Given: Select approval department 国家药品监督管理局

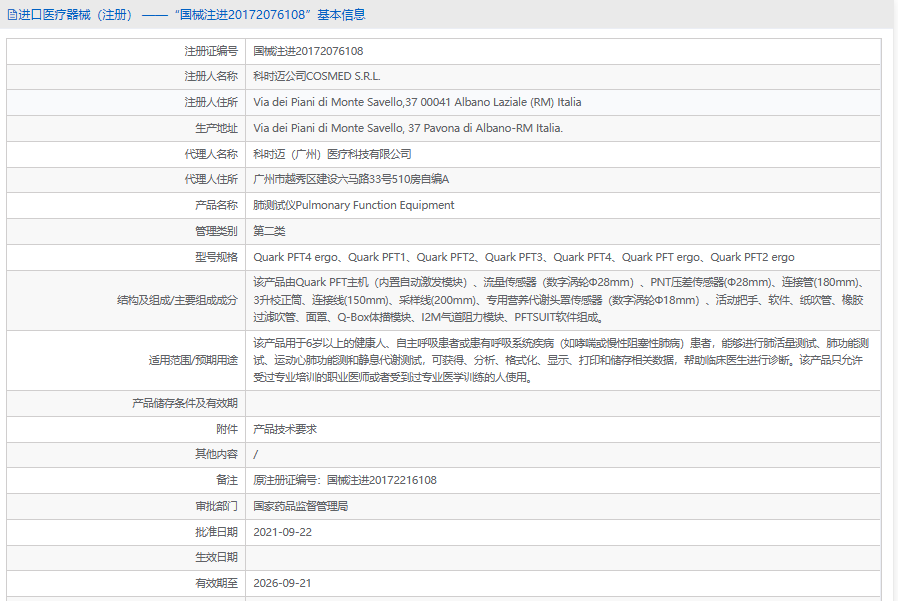Looking at the screenshot, I should [301, 506].
